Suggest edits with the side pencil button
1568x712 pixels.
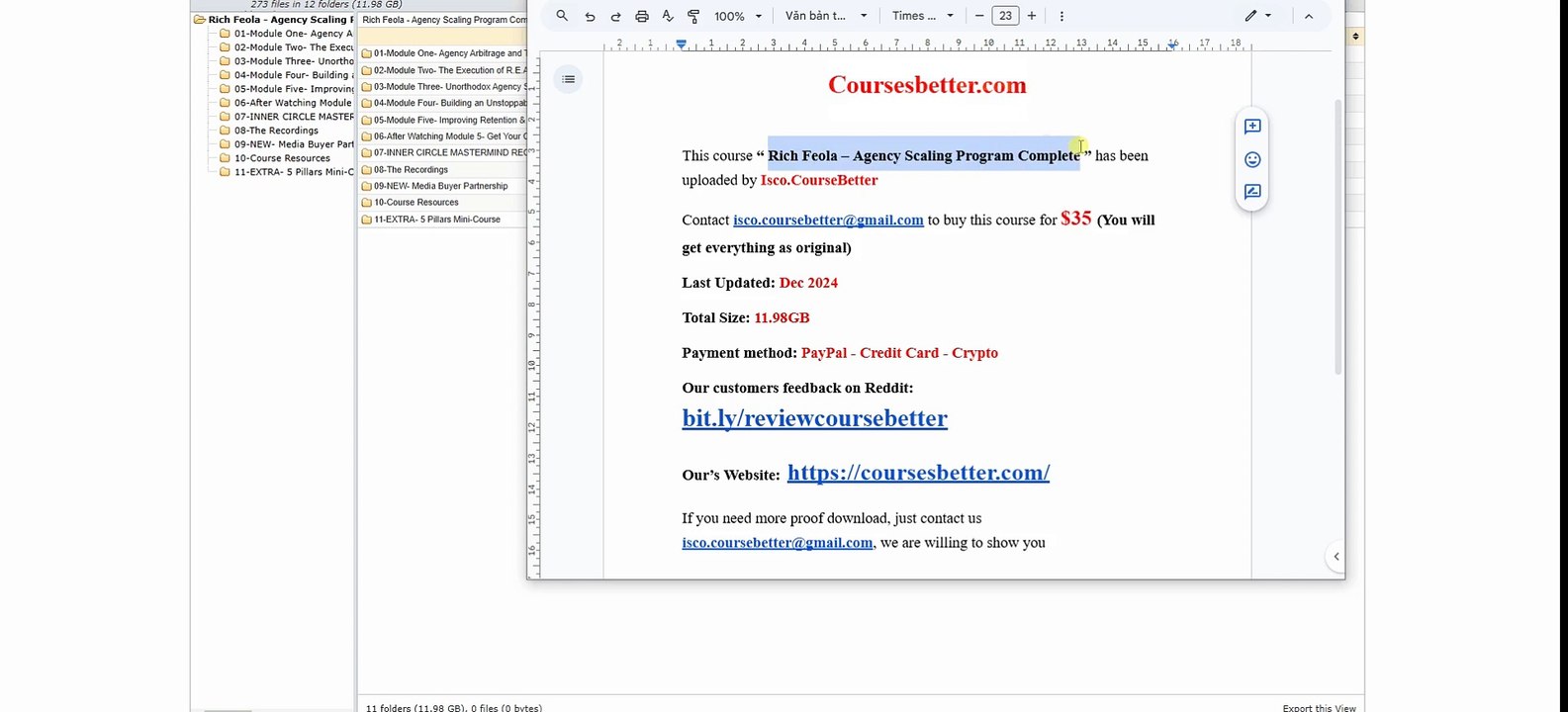1252,192
